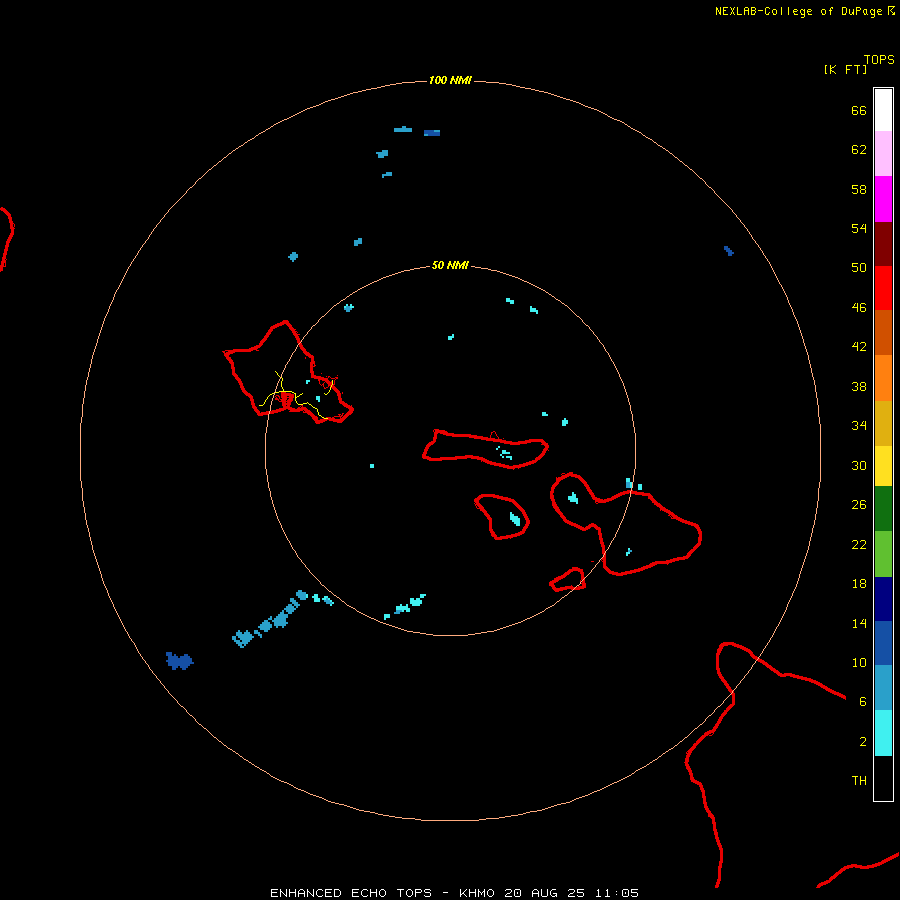Click the 'NEXLAB-College of DuPage' credit text
This screenshot has width=900, height=900.
point(798,11)
